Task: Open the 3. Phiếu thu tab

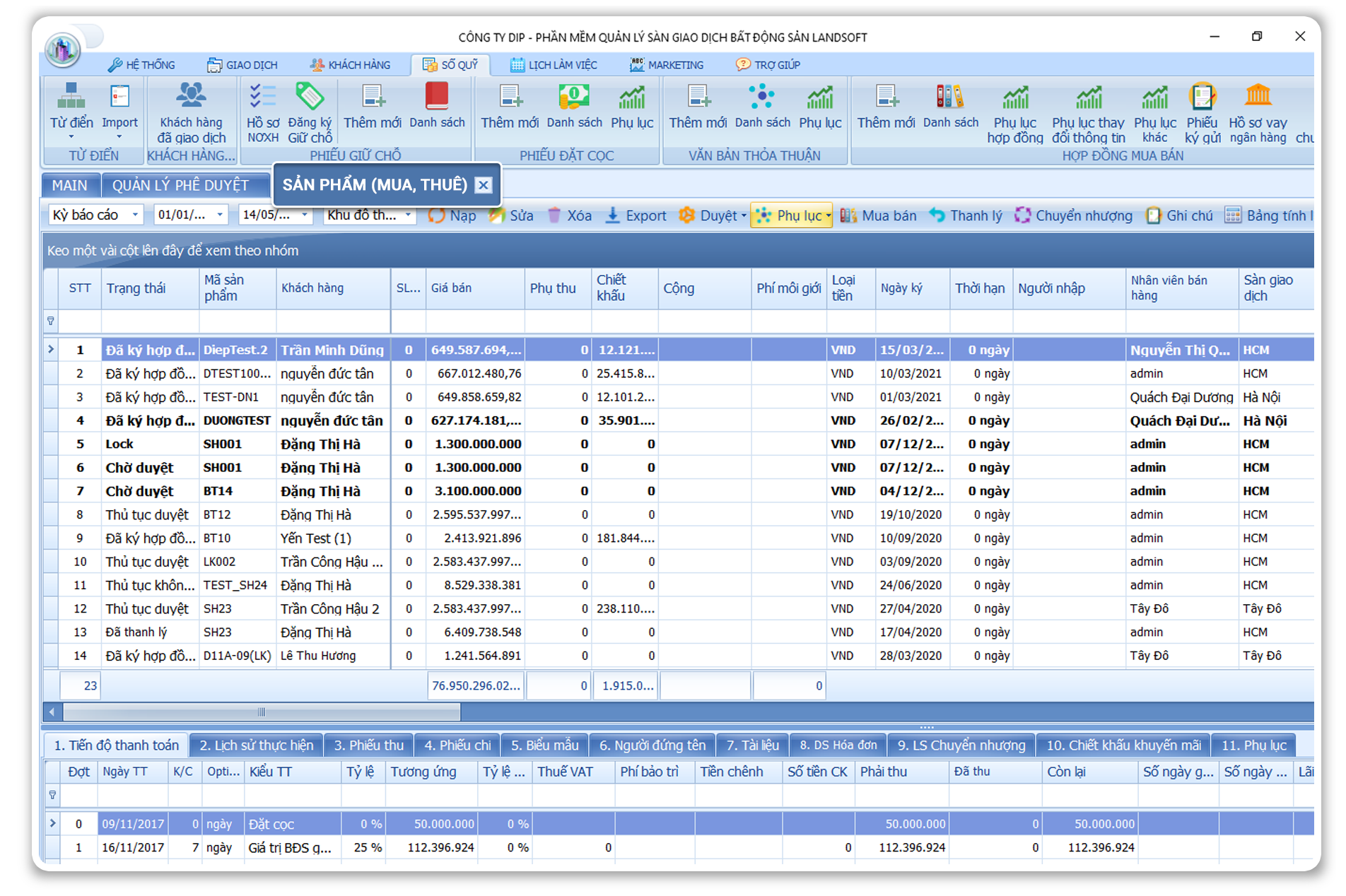Action: pyautogui.click(x=368, y=745)
